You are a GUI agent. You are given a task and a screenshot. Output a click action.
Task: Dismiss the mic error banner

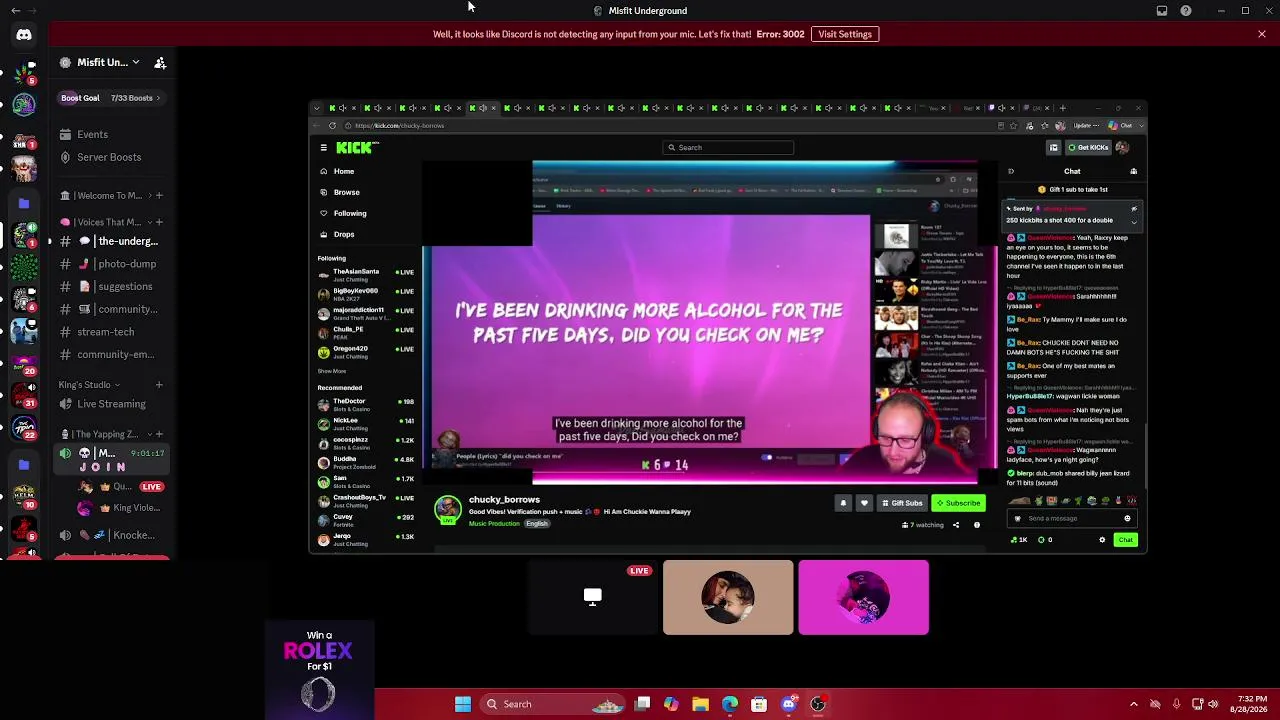coord(1262,34)
